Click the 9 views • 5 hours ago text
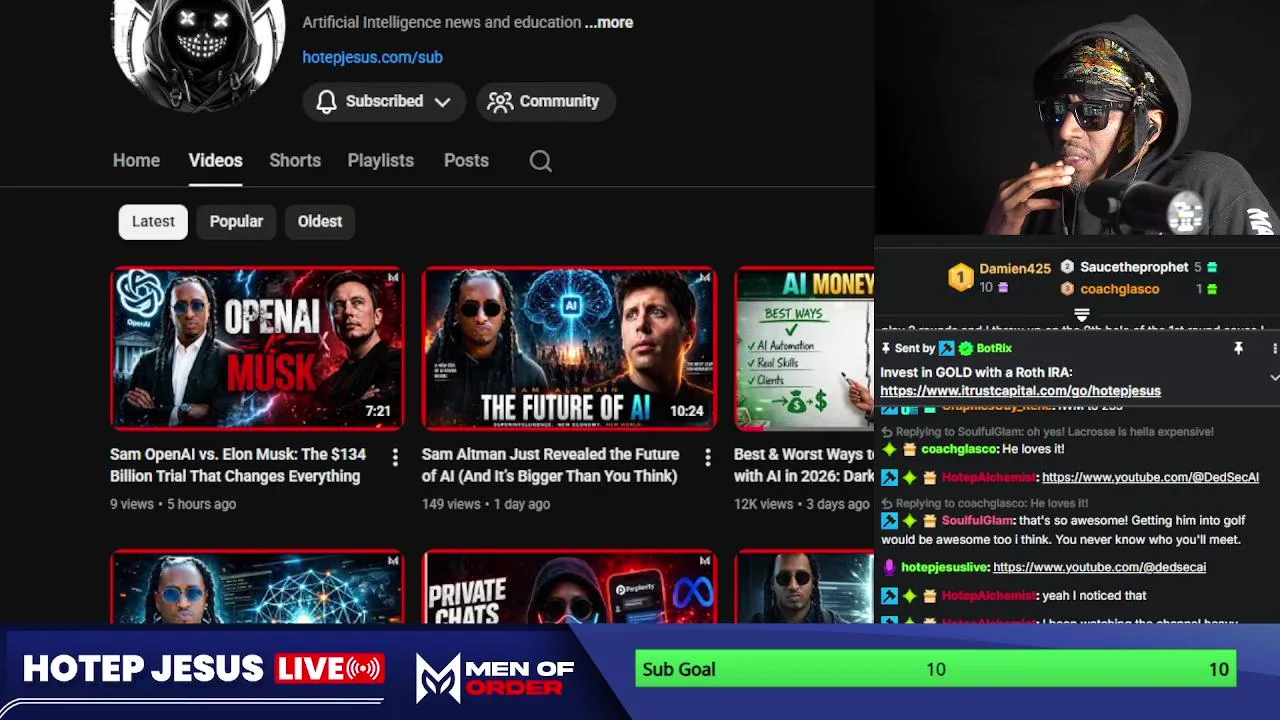Image resolution: width=1280 pixels, height=720 pixels. pos(173,504)
